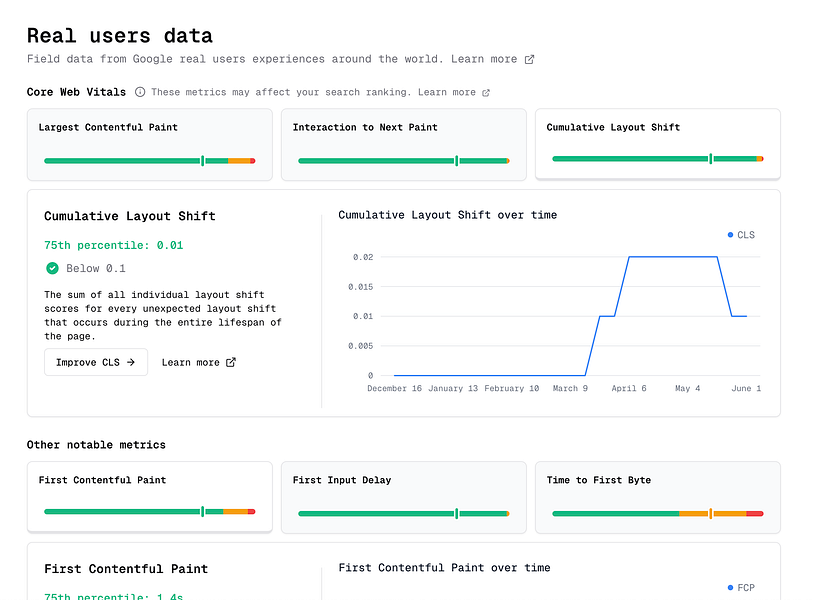Toggle the CLS legend dot in chart

click(731, 235)
